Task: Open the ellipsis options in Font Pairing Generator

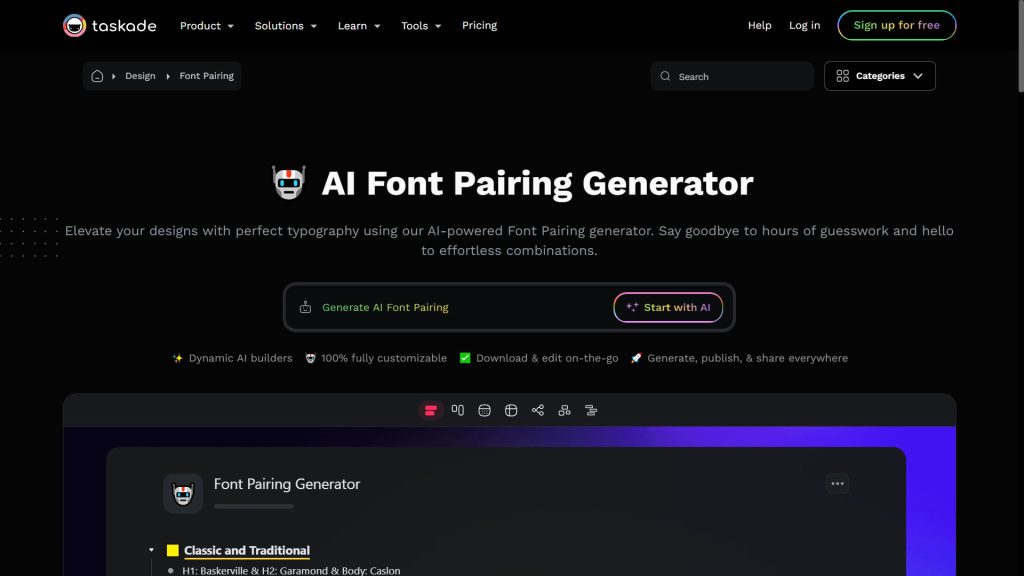Action: tap(837, 483)
